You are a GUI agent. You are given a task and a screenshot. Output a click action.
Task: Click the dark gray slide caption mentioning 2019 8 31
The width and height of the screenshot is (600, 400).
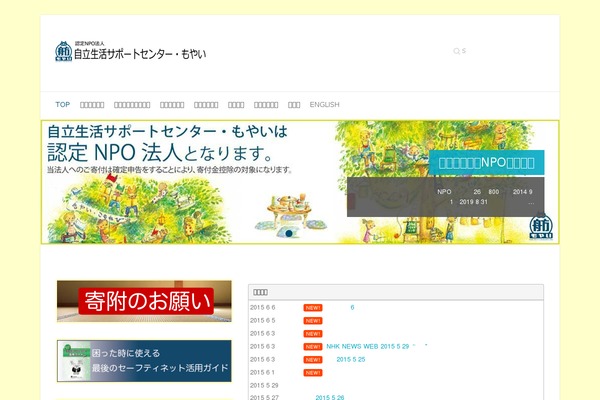445,197
